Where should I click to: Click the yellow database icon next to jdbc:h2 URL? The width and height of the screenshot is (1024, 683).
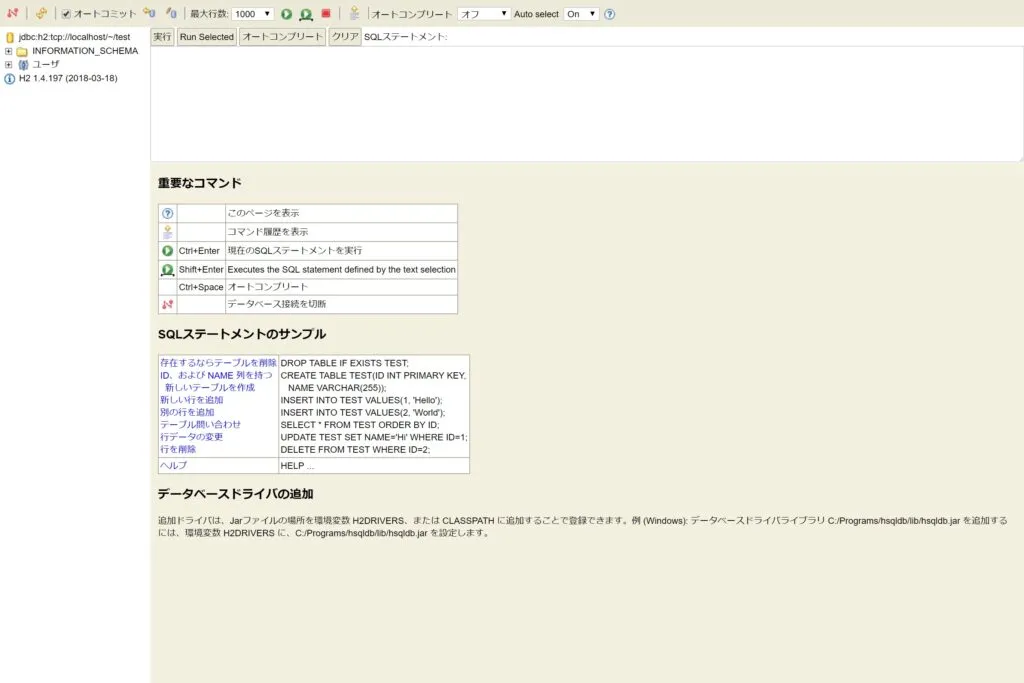(x=10, y=37)
